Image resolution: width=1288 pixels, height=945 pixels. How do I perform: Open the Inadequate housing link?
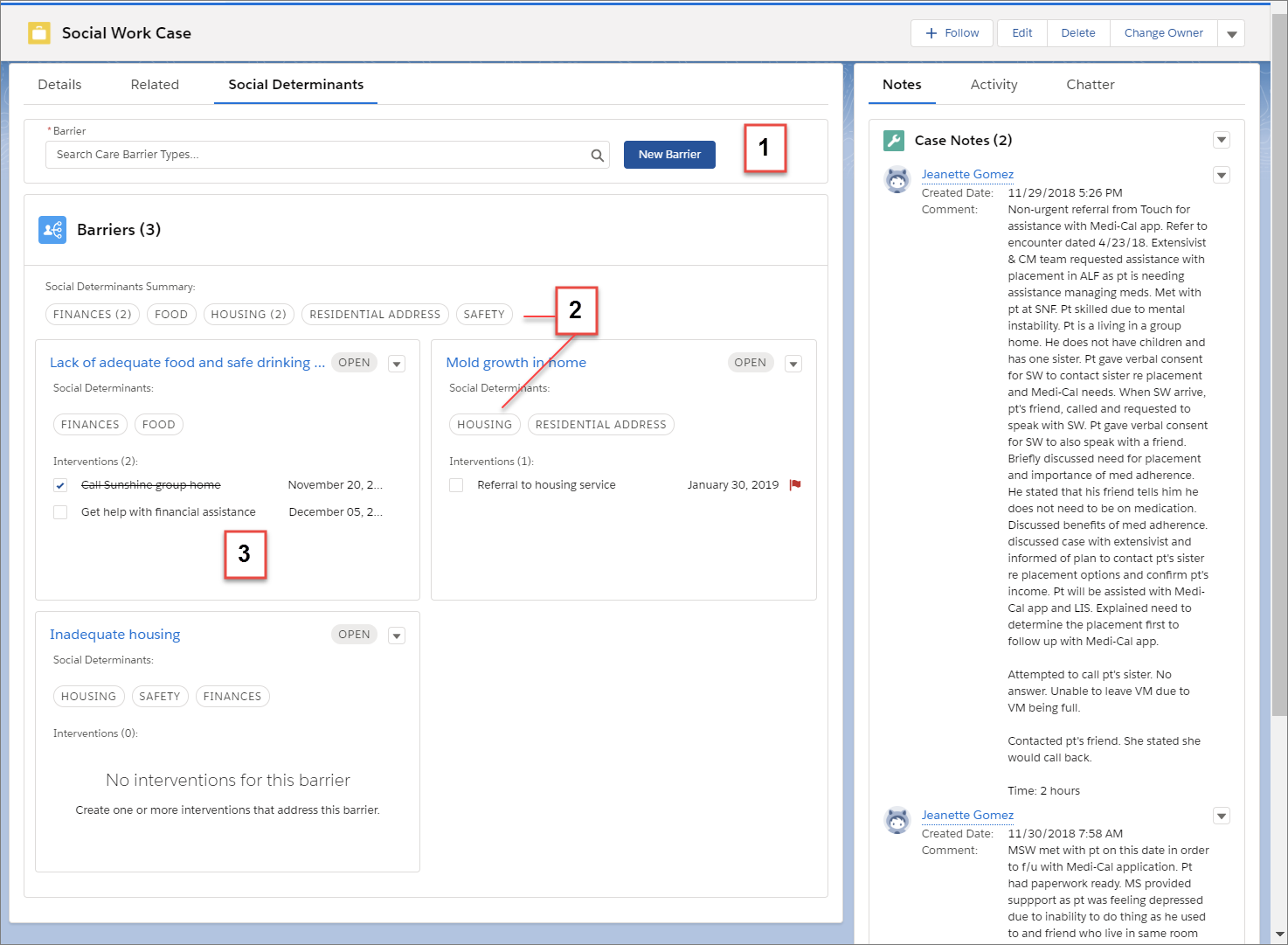114,635
